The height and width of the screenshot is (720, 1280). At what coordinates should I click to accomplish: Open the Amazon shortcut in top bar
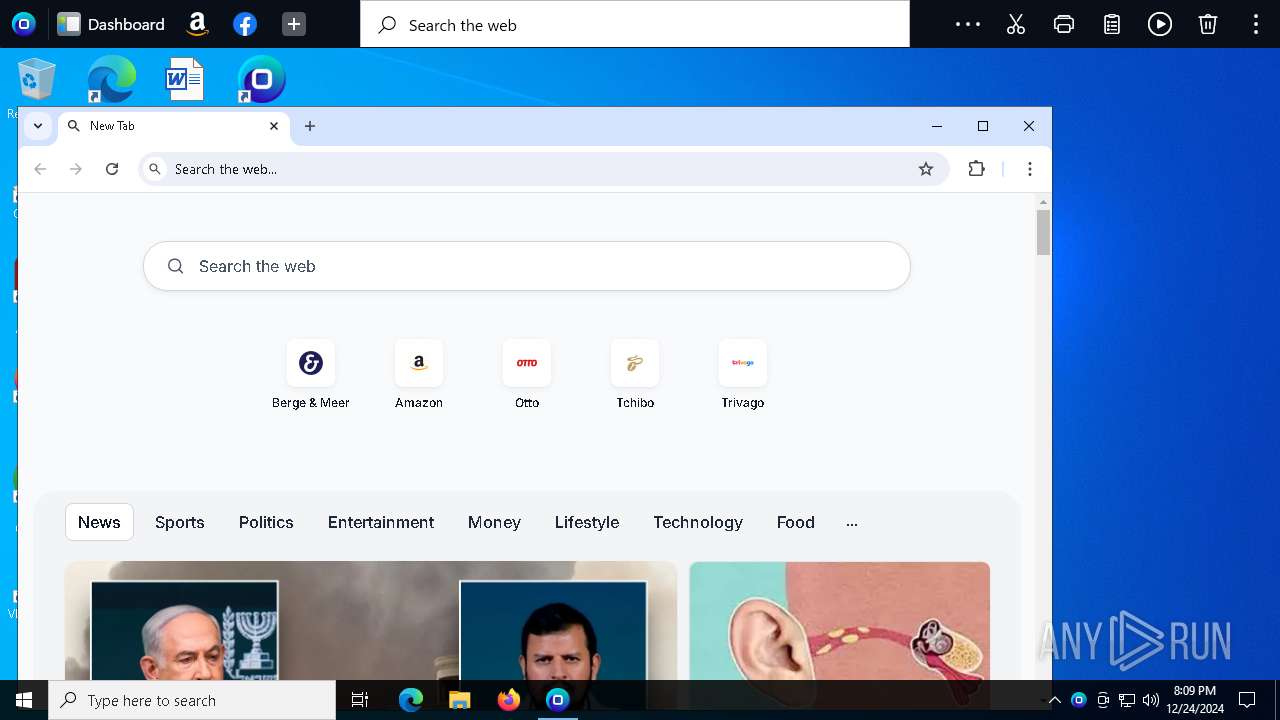pos(198,24)
